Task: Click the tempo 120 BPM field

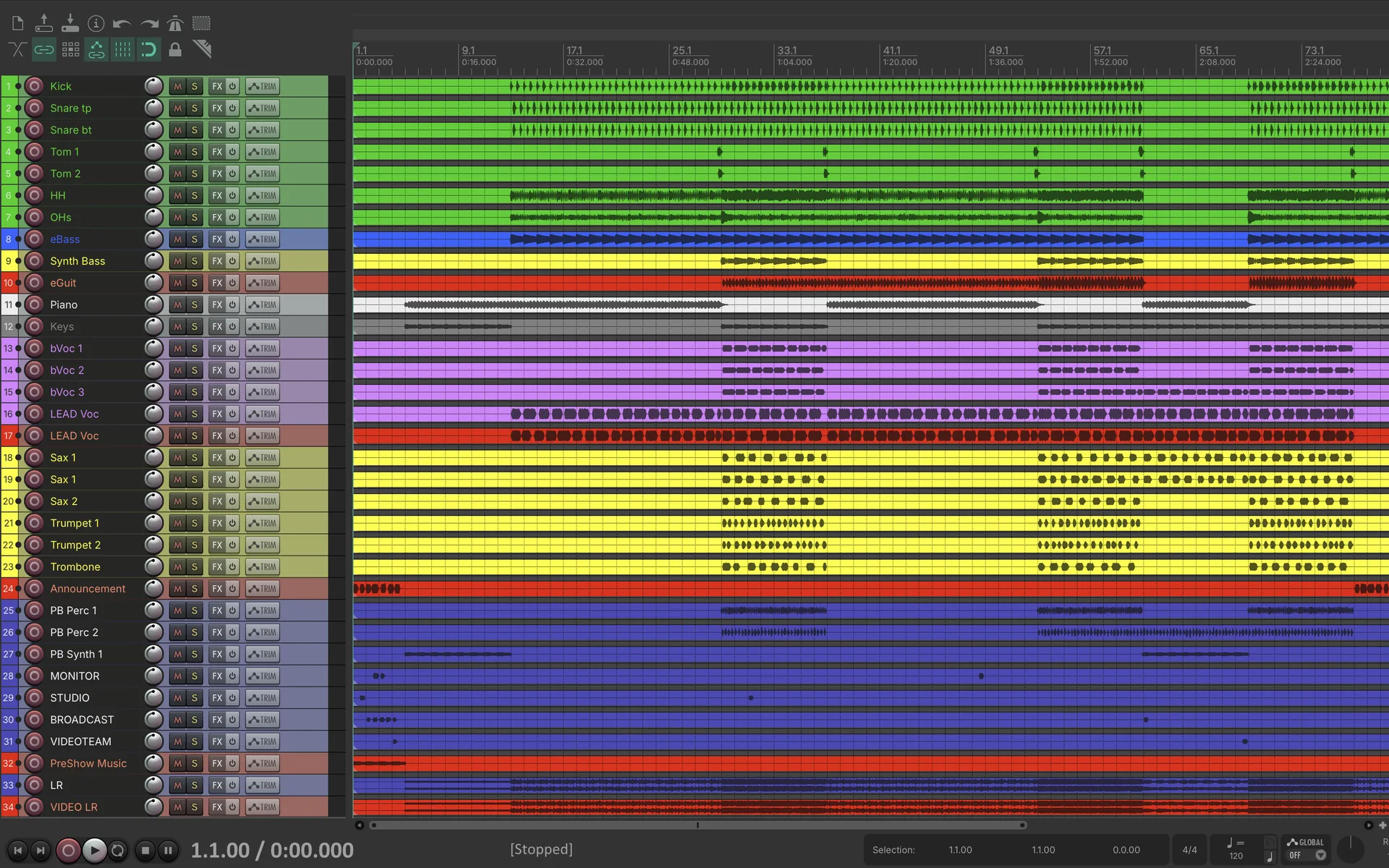Action: click(x=1236, y=855)
